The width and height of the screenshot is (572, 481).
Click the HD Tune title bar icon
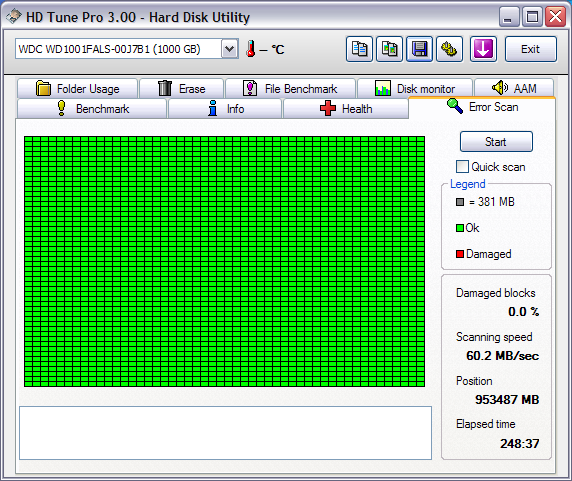(13, 17)
